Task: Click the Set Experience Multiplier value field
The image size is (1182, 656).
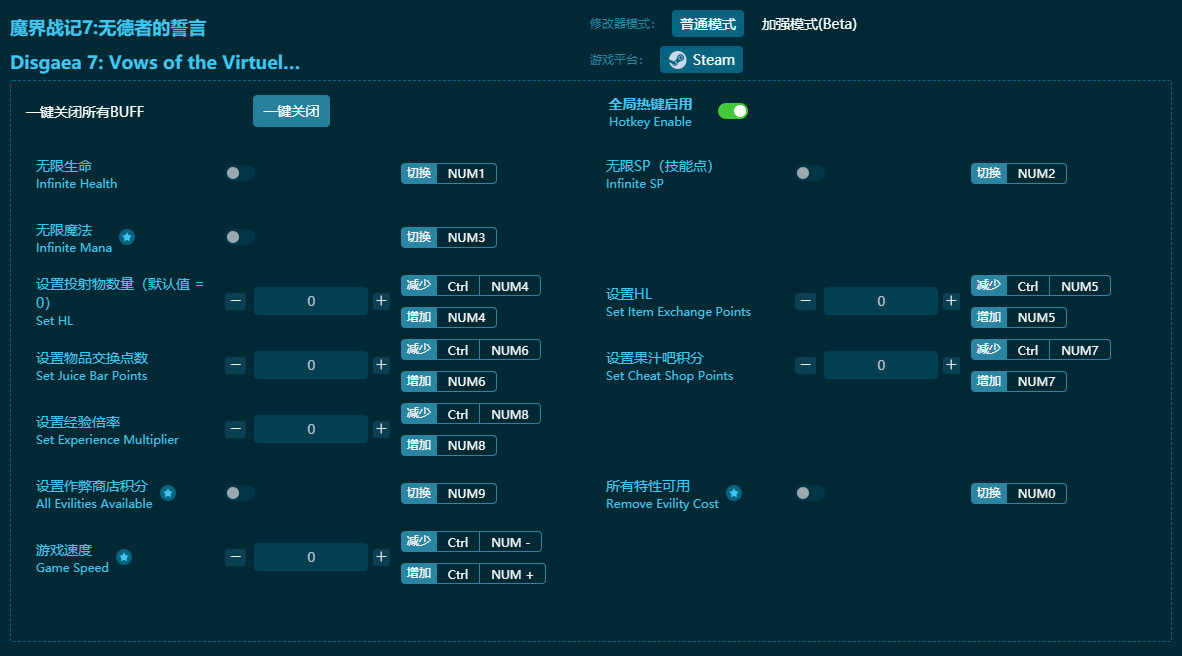Action: (311, 429)
